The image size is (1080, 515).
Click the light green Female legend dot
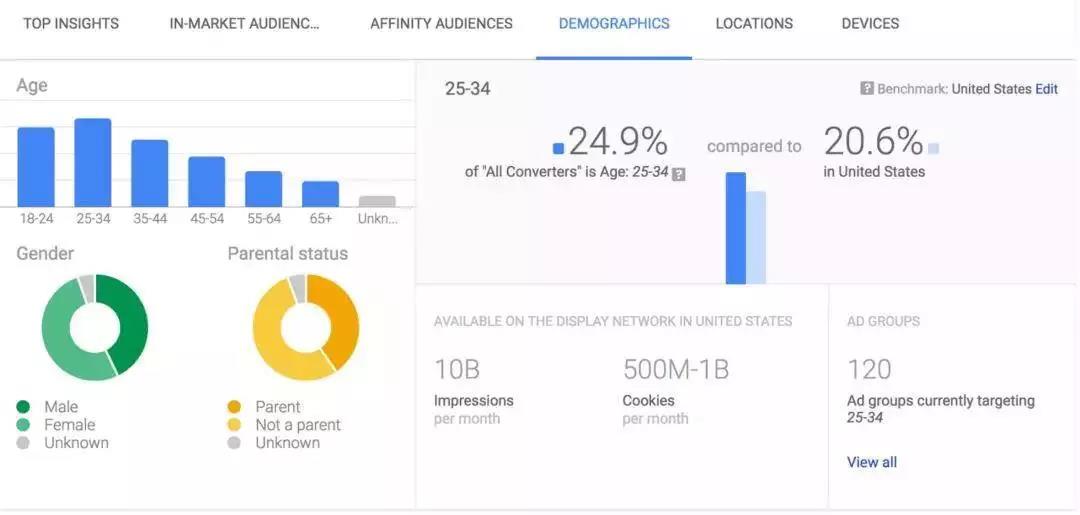point(23,425)
